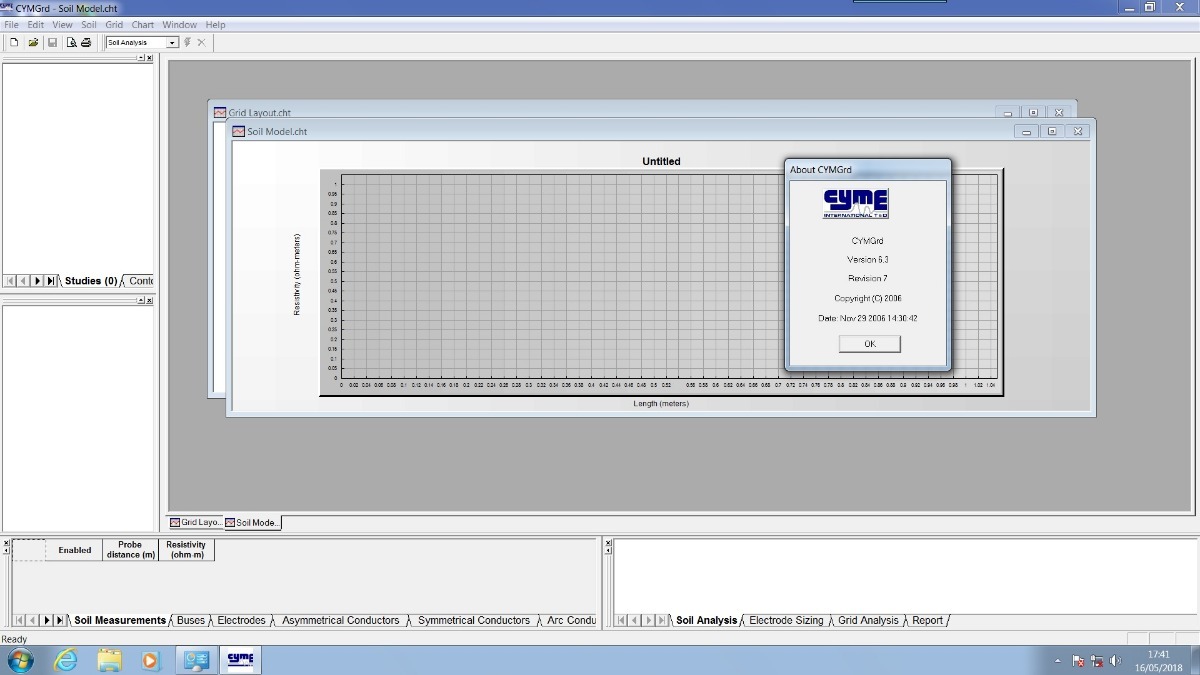
Task: Click the Open file folder icon
Action: [x=33, y=42]
